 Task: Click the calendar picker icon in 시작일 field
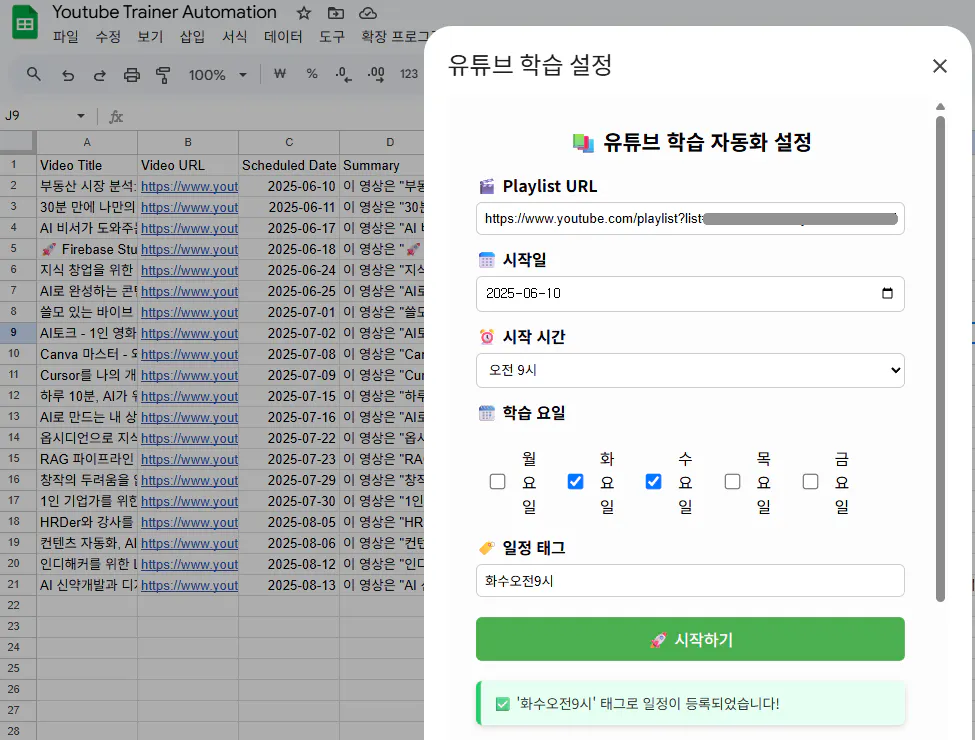point(887,293)
